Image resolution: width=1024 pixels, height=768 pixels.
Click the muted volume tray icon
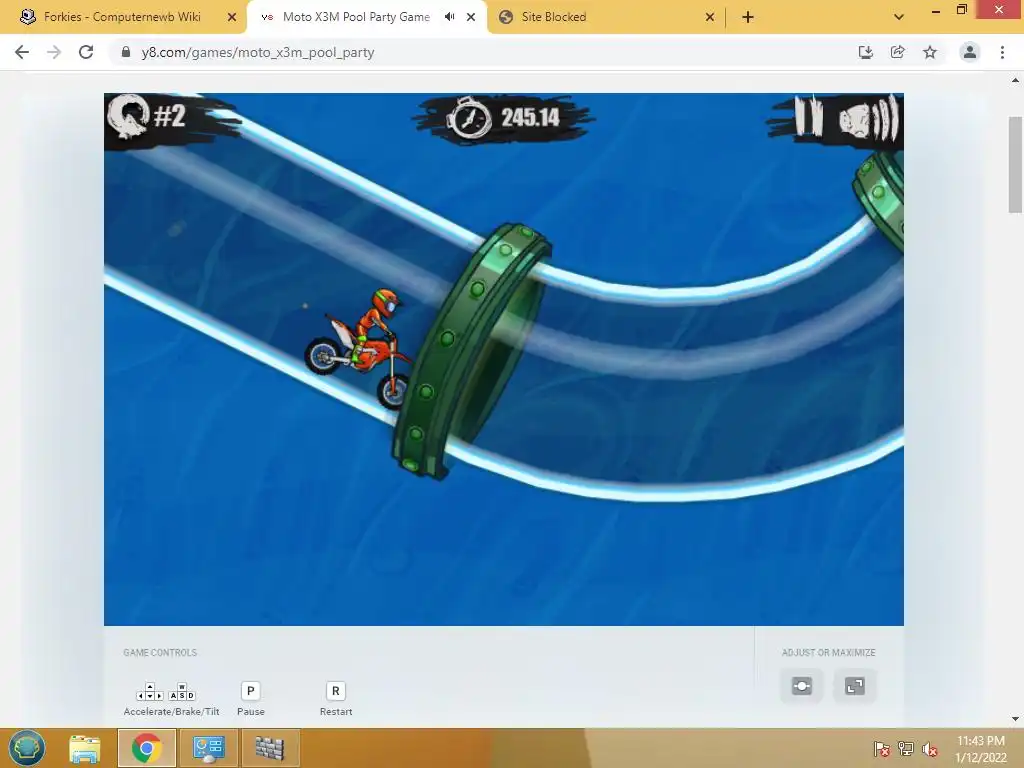coord(930,749)
